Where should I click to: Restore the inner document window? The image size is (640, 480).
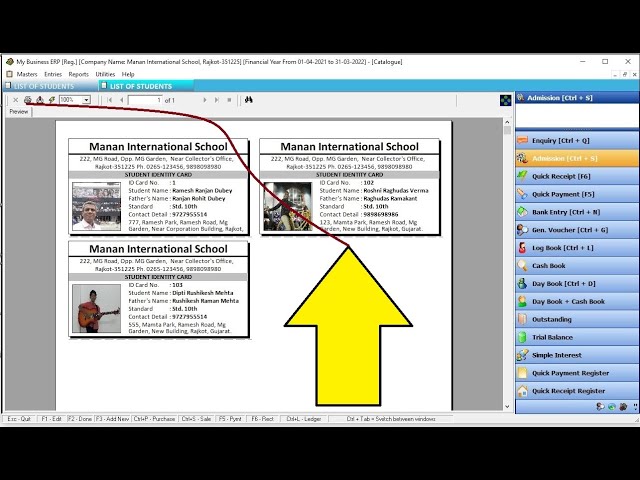pyautogui.click(x=624, y=74)
